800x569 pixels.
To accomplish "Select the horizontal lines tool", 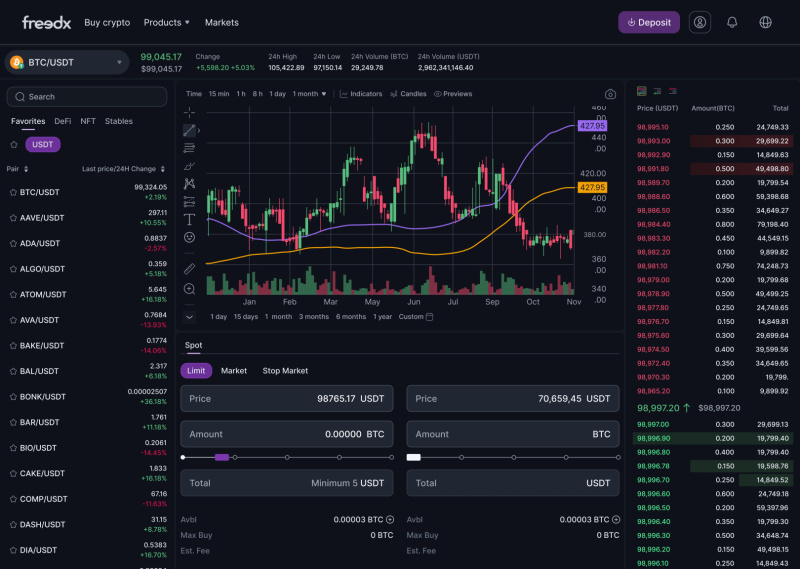I will 189,148.
